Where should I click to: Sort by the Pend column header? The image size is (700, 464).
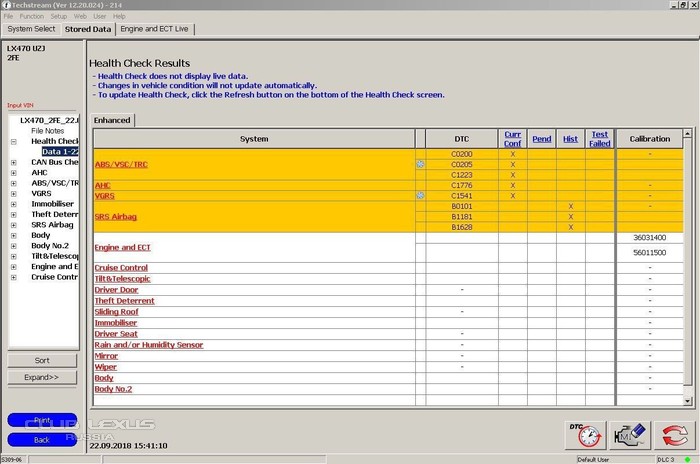pos(542,139)
